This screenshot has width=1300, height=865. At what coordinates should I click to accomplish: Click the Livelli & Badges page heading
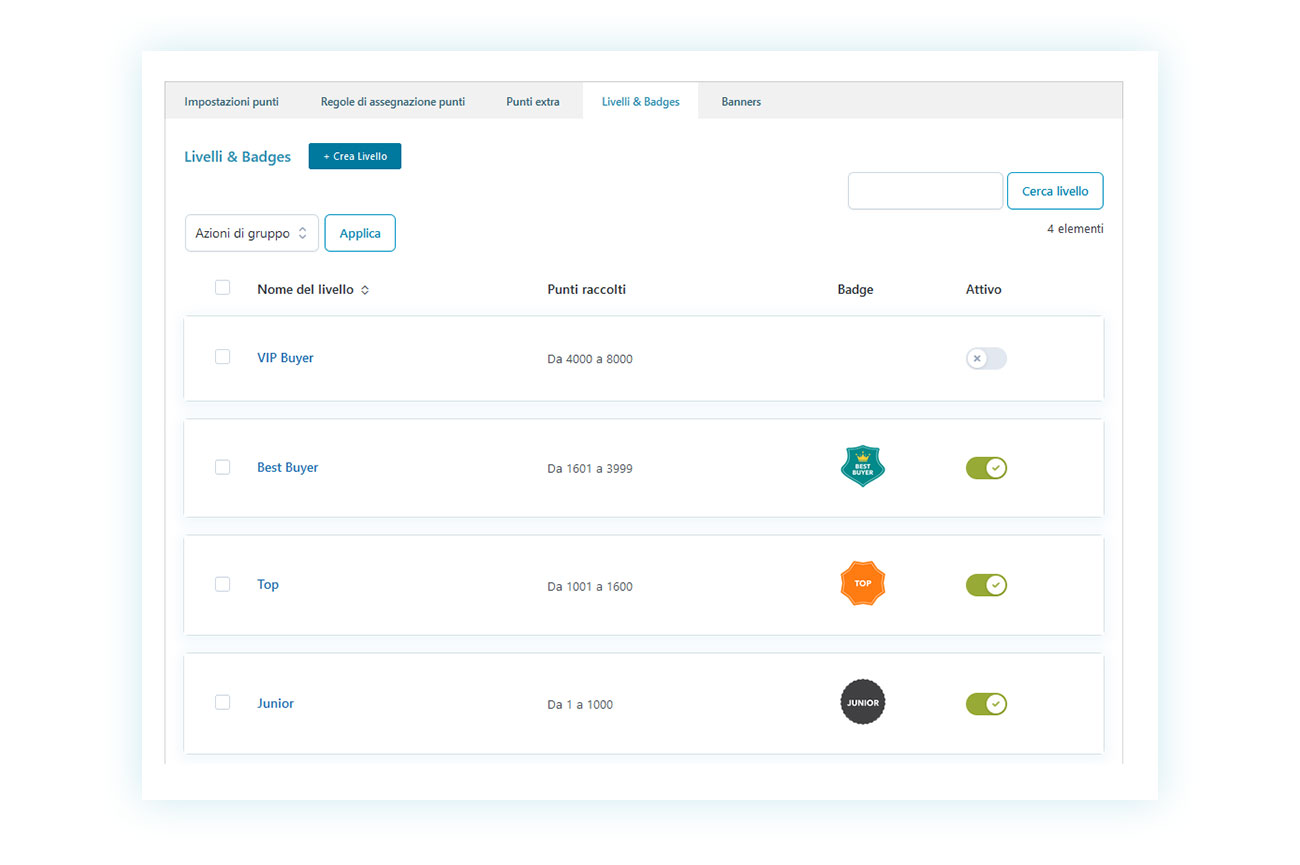coord(237,156)
